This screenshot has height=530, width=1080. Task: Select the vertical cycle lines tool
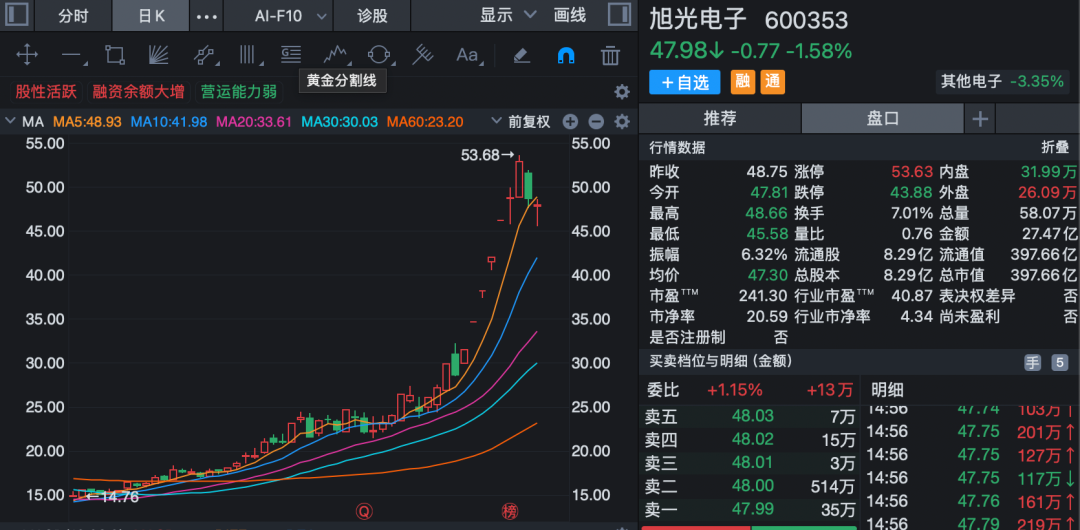pyautogui.click(x=247, y=54)
